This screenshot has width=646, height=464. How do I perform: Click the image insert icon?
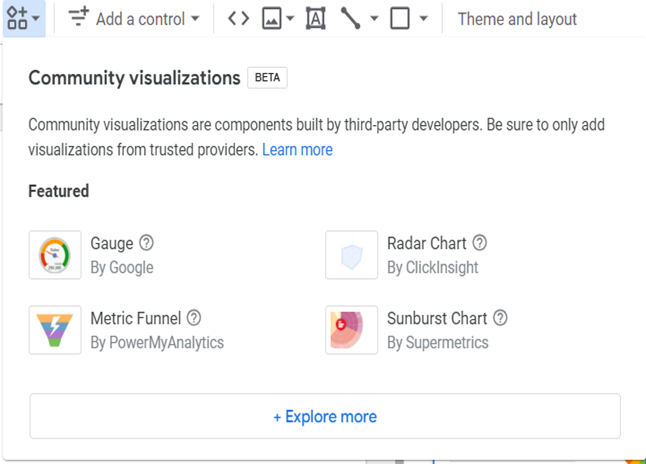click(272, 19)
